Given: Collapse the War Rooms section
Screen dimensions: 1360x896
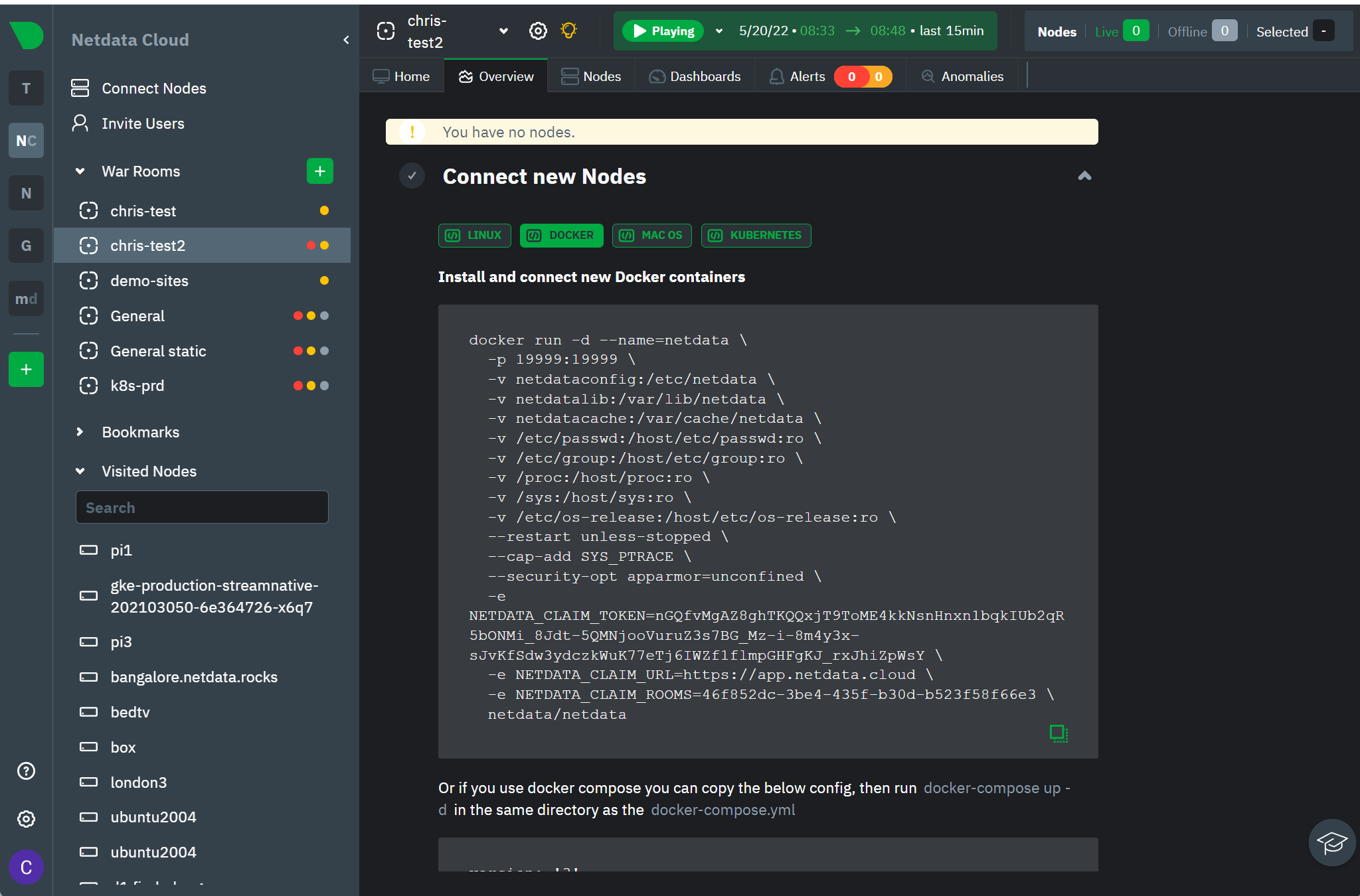Looking at the screenshot, I should 80,171.
